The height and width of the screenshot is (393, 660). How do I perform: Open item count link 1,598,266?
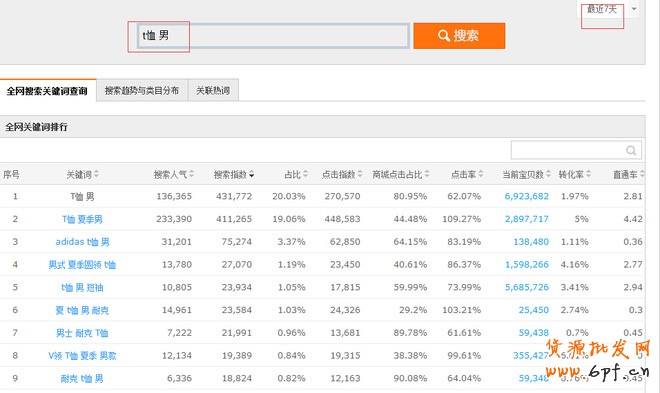point(527,265)
